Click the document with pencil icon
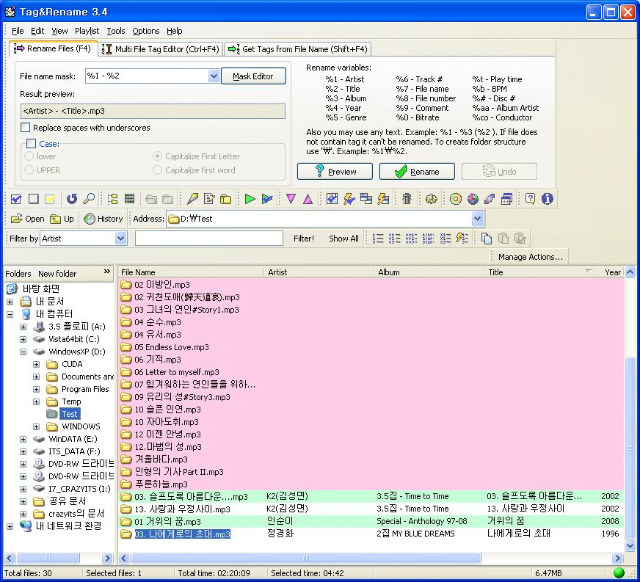The height and width of the screenshot is (582, 640). tap(209, 199)
